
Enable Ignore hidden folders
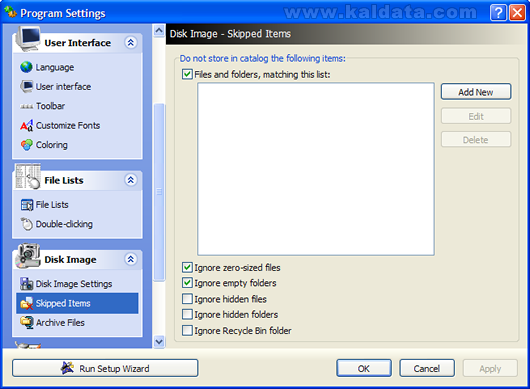(187, 314)
